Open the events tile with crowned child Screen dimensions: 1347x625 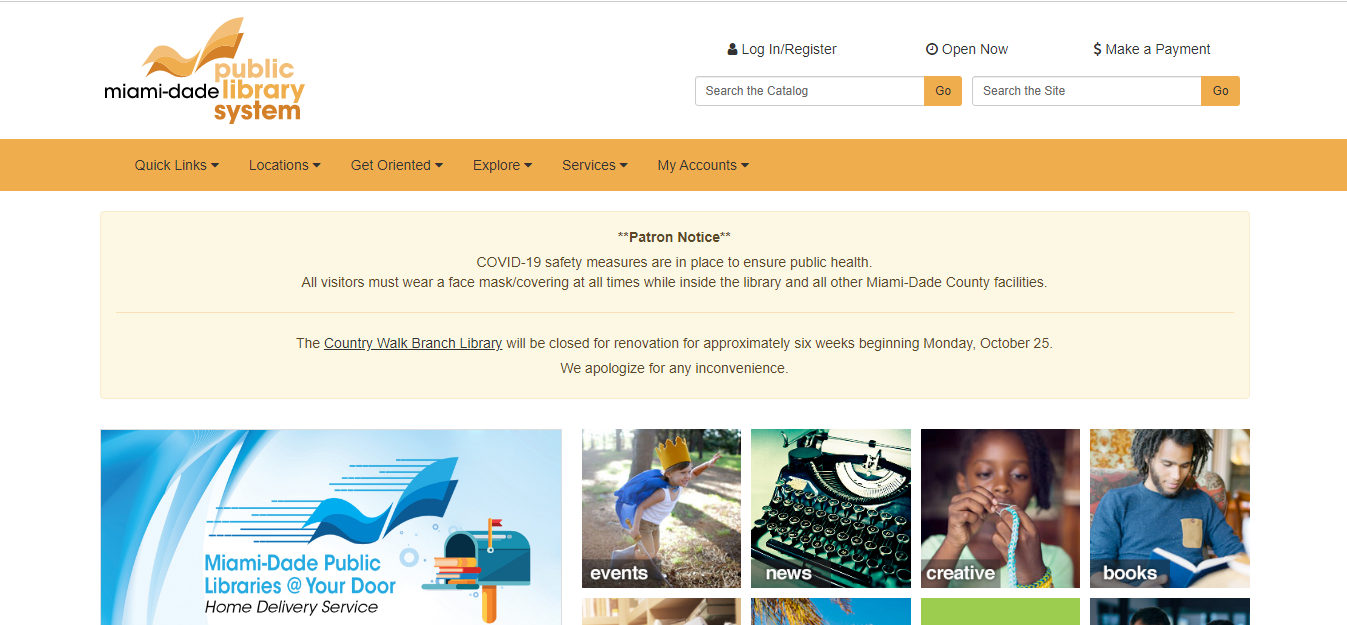click(x=661, y=508)
